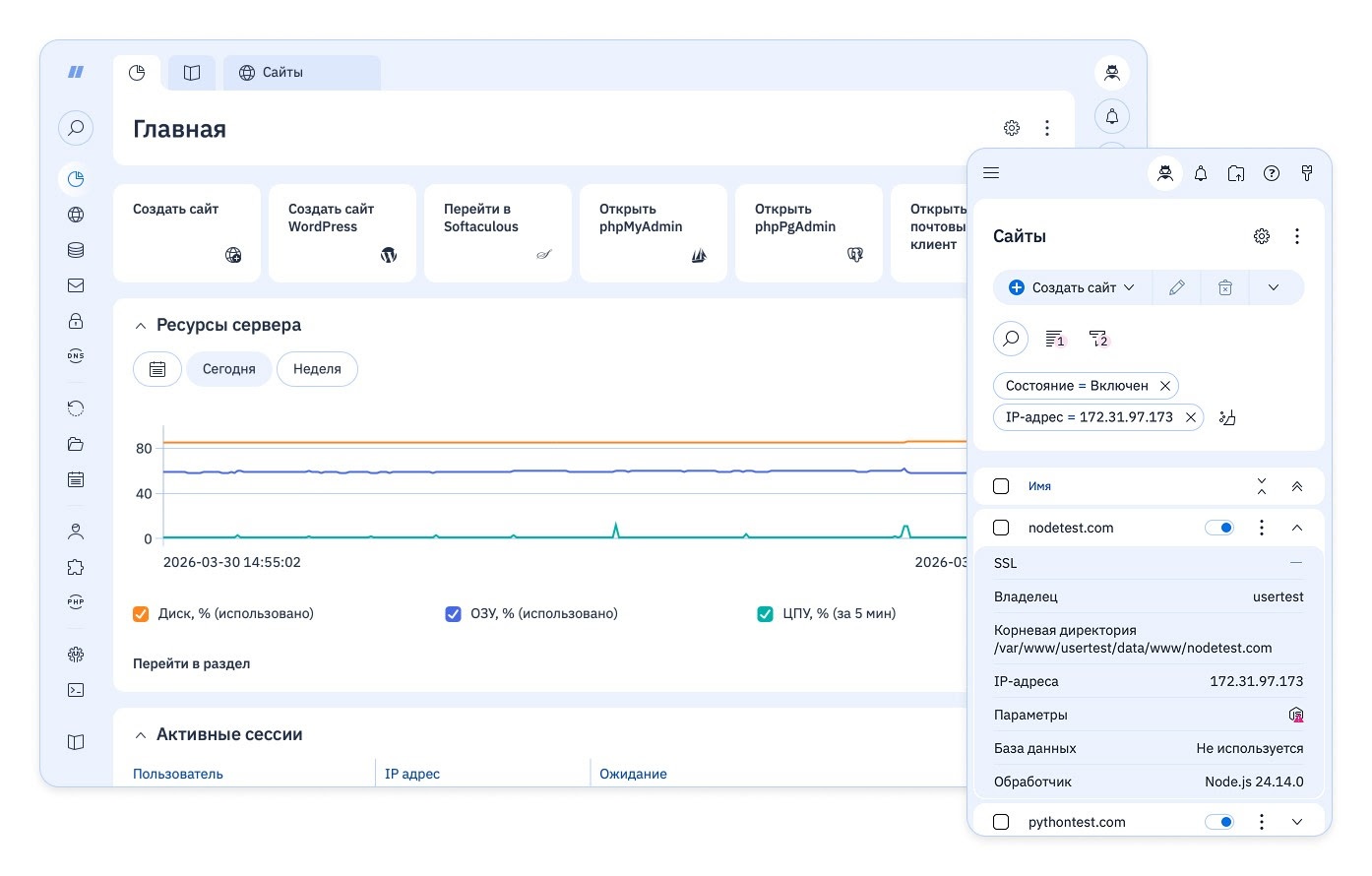1372x876 pixels.
Task: Click the trash delete icon in Сайты toolbar
Action: pos(1224,287)
